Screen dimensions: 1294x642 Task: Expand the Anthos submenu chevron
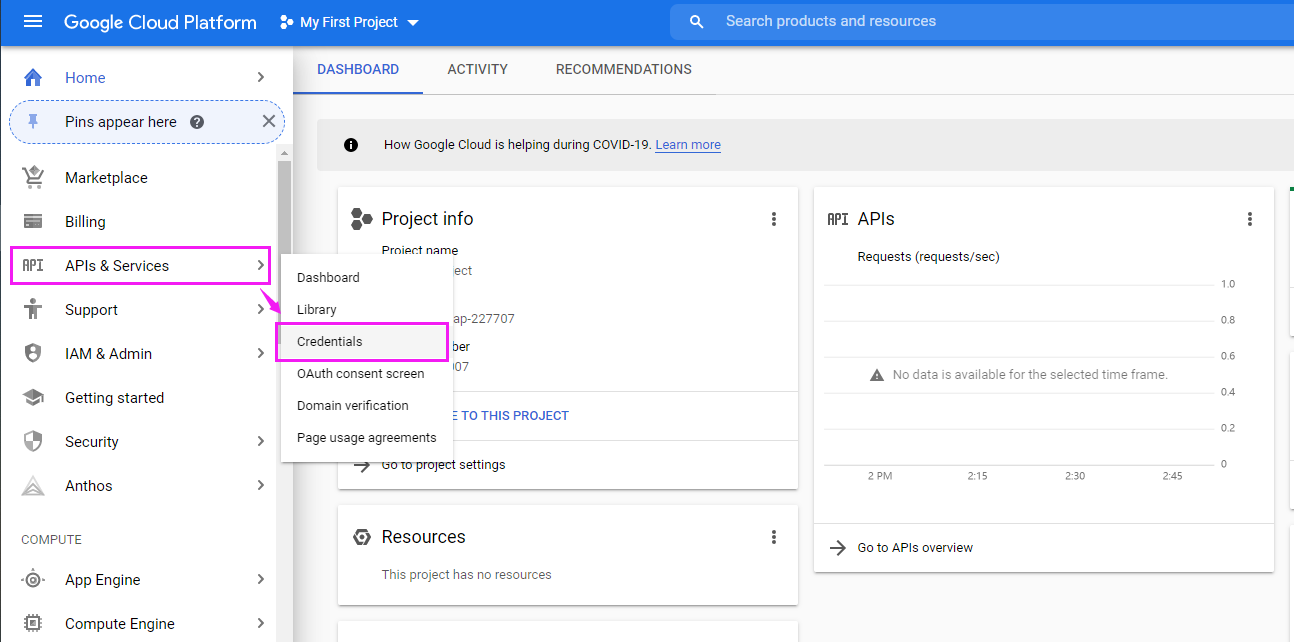pos(260,486)
